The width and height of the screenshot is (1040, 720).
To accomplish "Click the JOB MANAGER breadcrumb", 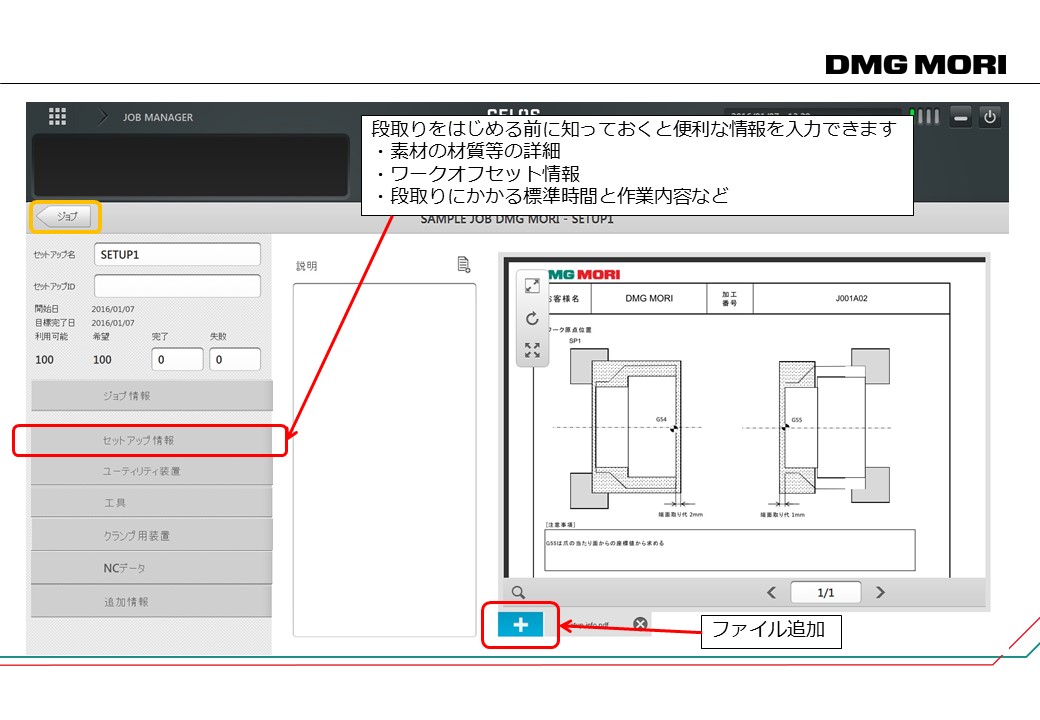I will pos(158,117).
